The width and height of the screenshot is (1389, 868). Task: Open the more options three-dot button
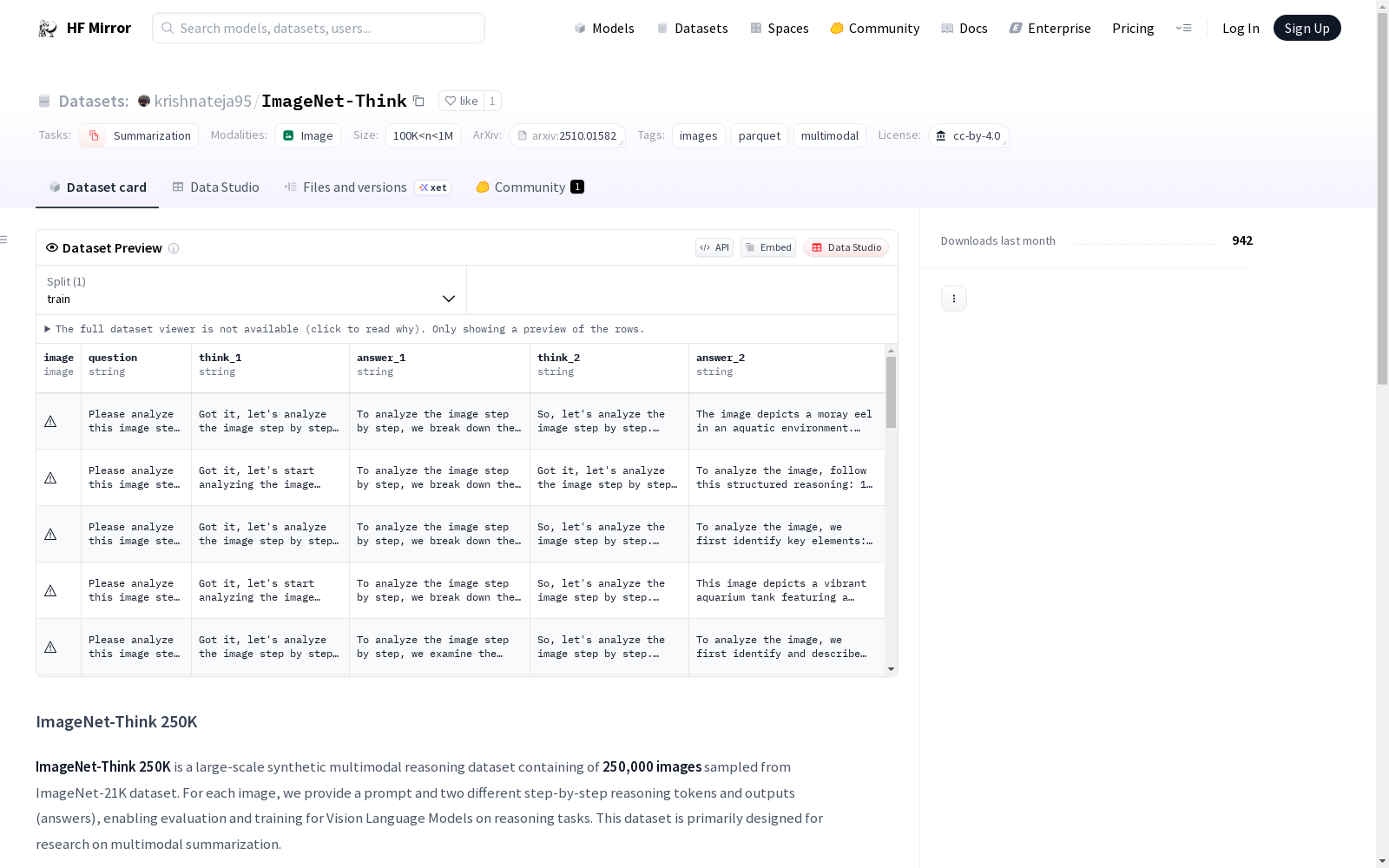click(x=954, y=299)
